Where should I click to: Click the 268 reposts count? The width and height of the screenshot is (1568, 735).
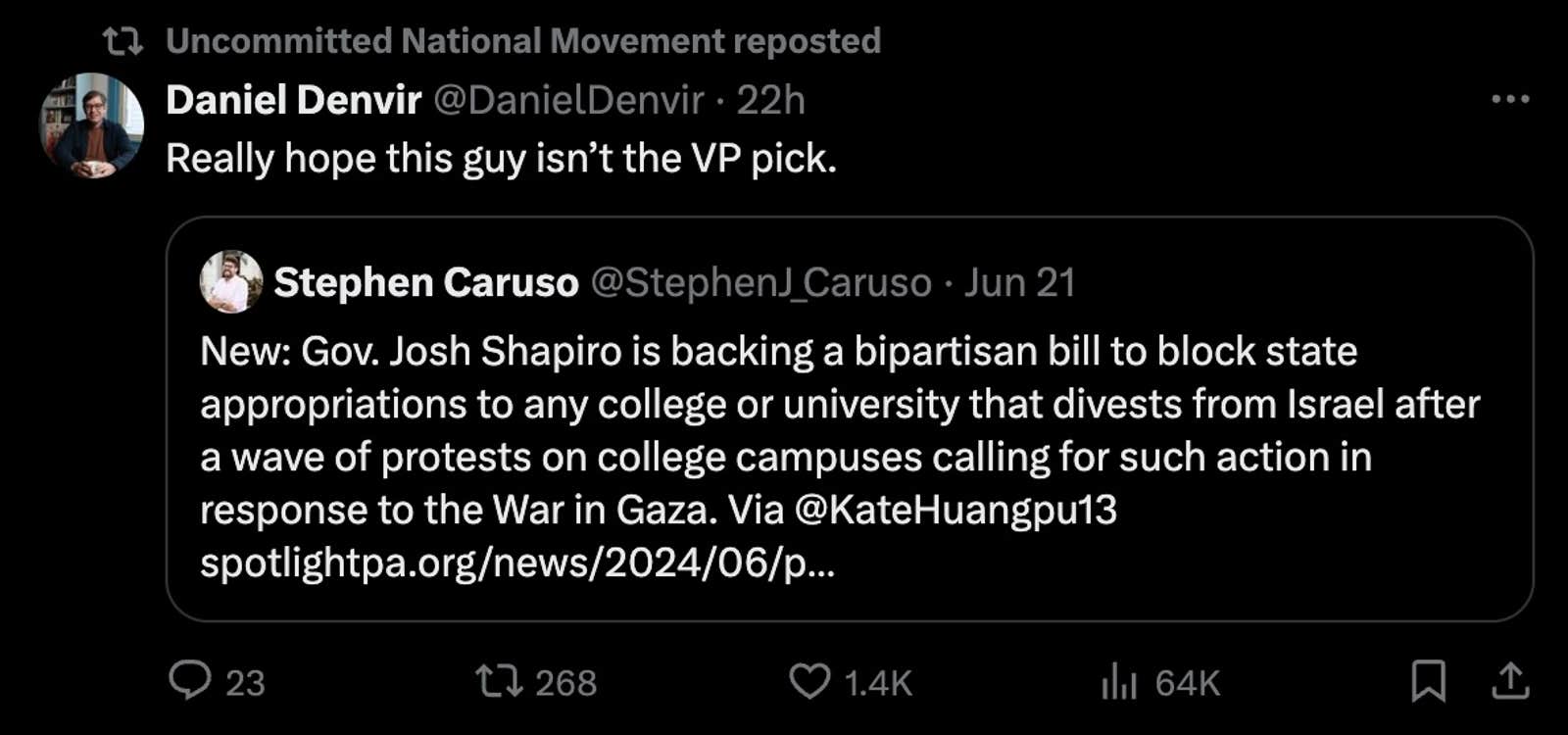point(565,683)
